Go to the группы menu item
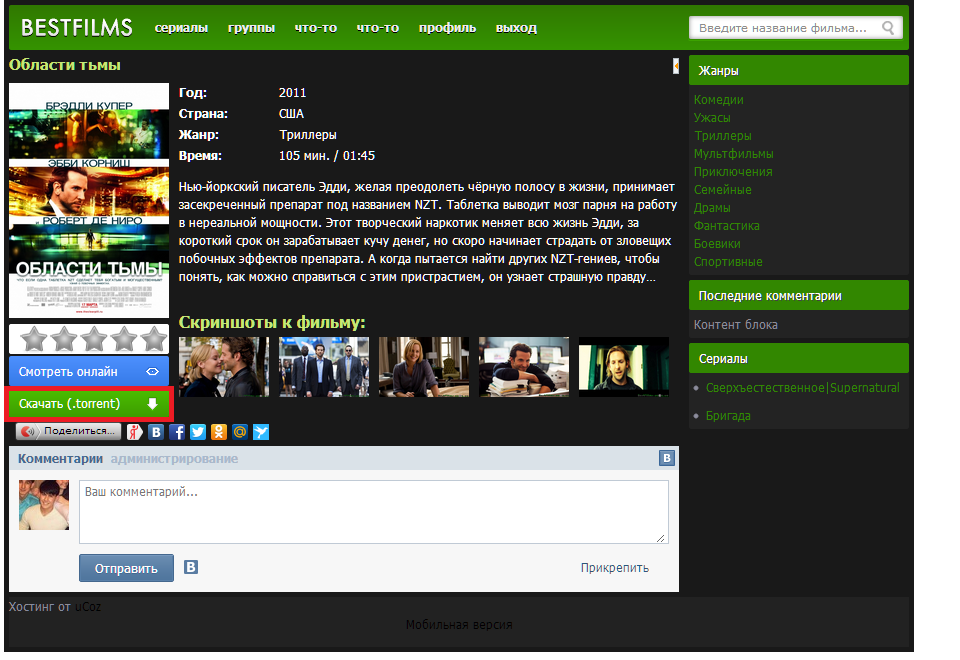This screenshot has height=660, width=960. [x=251, y=28]
